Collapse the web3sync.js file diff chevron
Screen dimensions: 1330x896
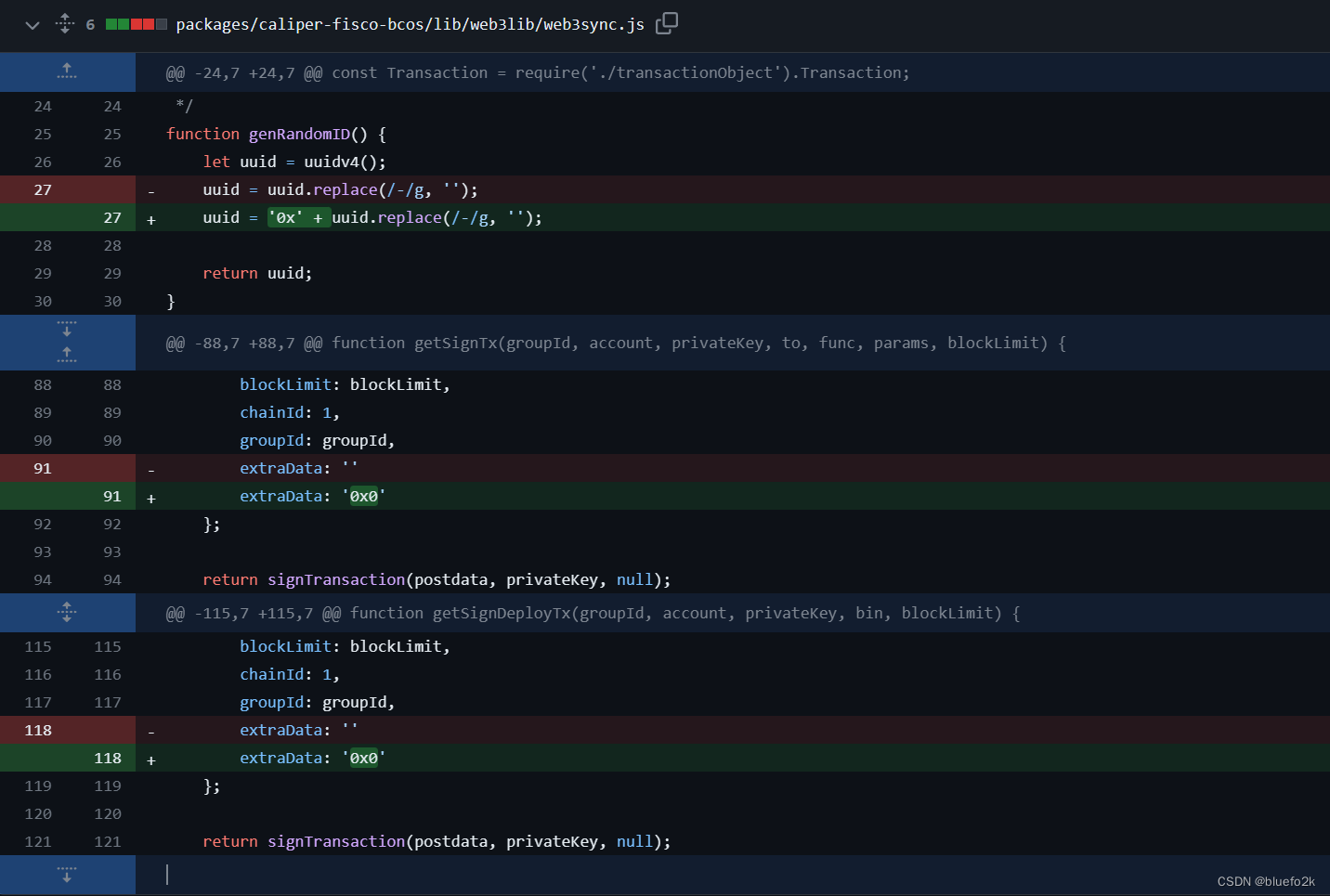33,25
